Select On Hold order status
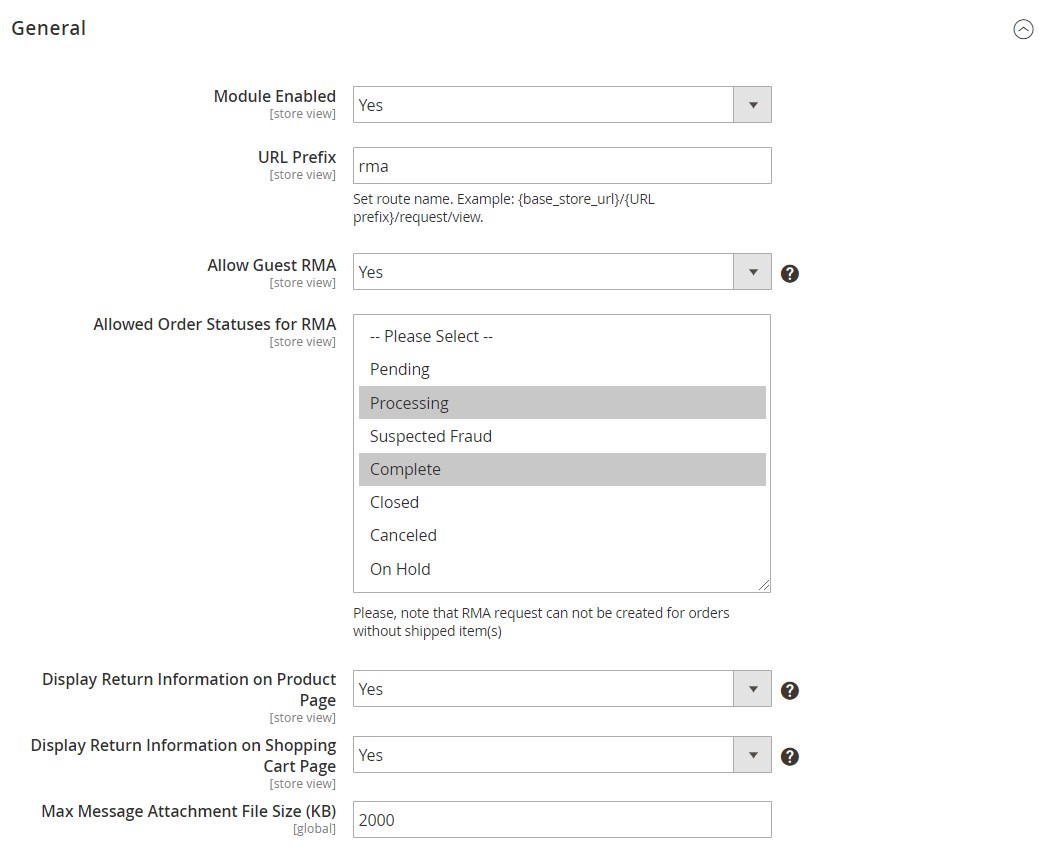The image size is (1043, 857). click(x=562, y=569)
